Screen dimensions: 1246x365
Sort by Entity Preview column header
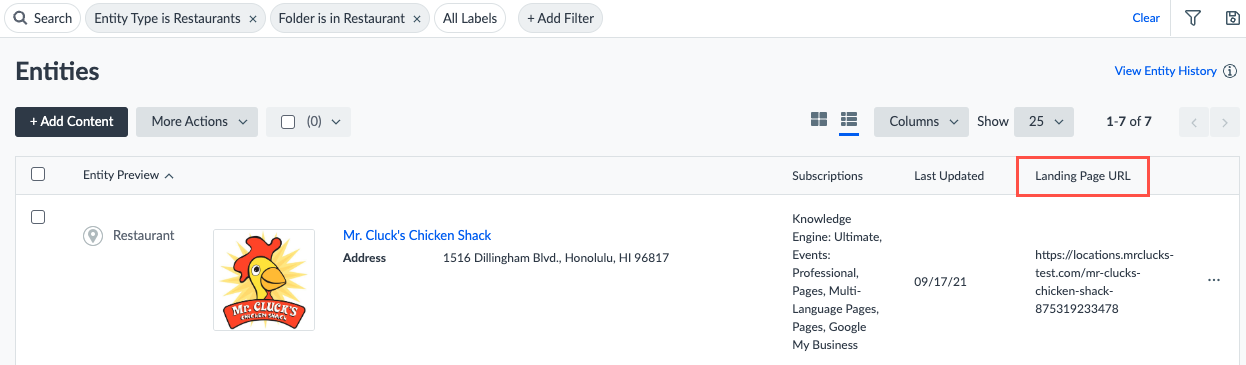point(128,175)
